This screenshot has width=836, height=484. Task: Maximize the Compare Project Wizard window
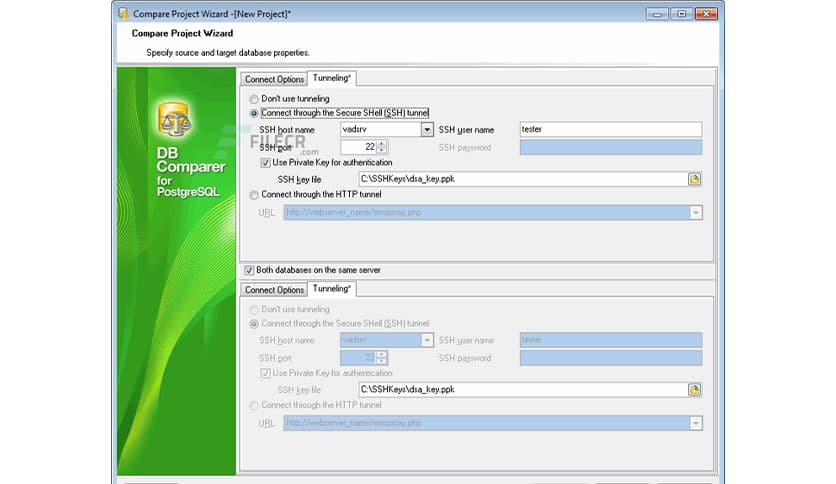(x=681, y=14)
